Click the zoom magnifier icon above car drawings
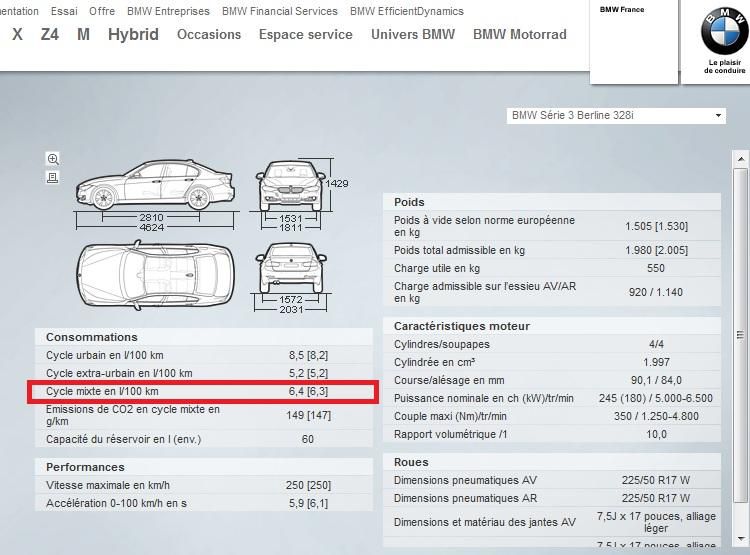The width and height of the screenshot is (750, 555). [53, 159]
